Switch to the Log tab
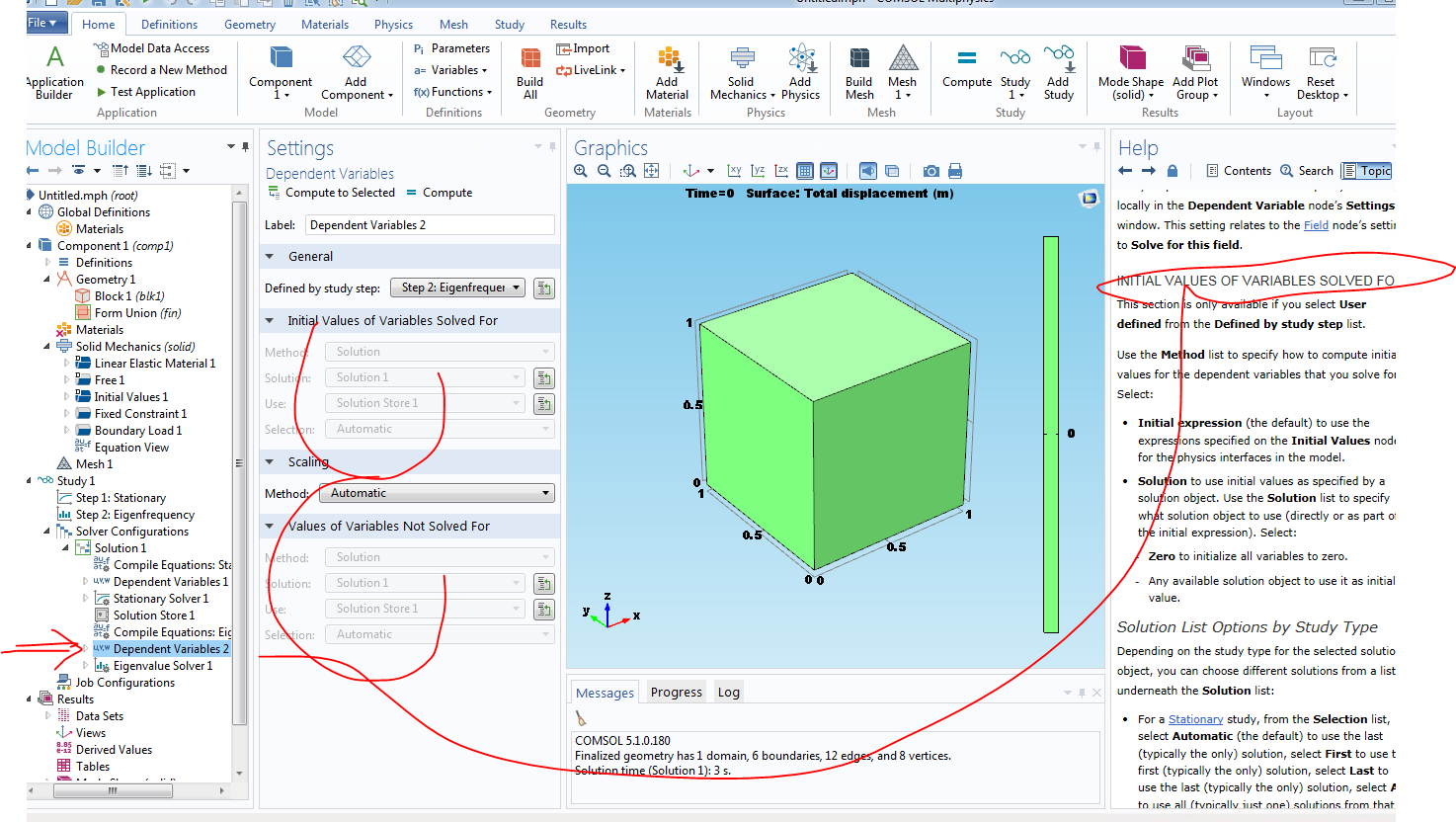Image resolution: width=1456 pixels, height=822 pixels. [729, 693]
